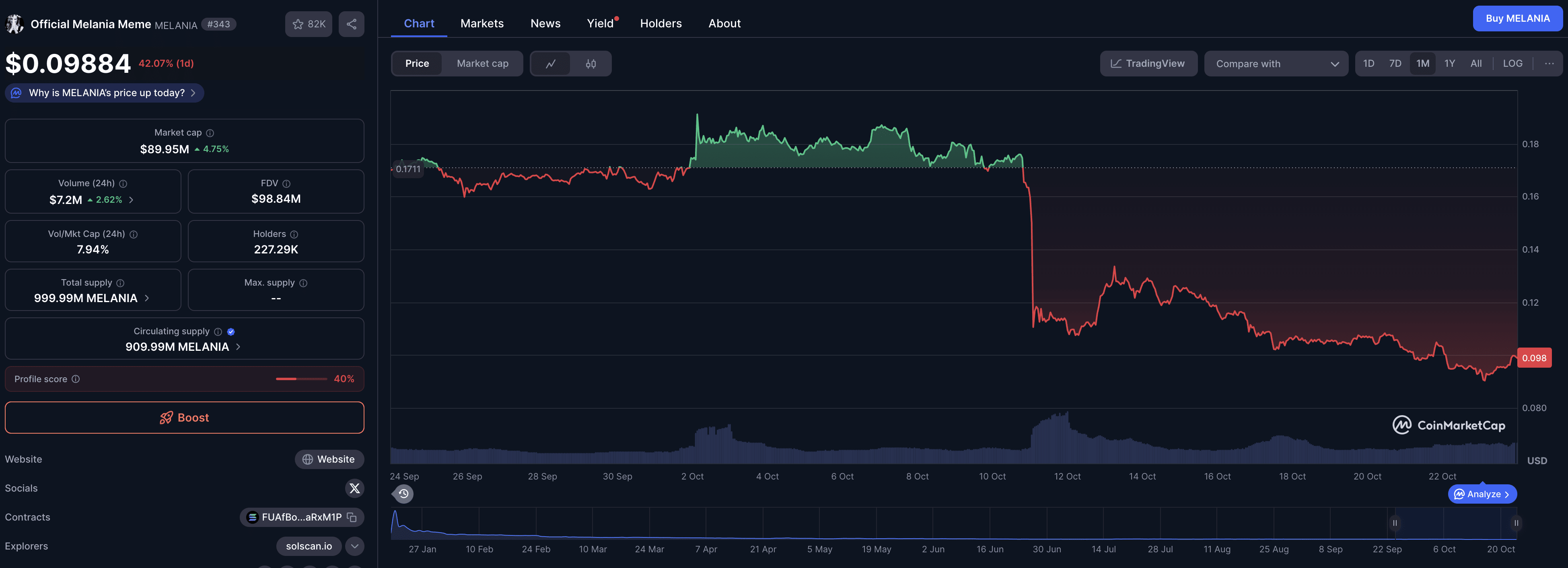Screen dimensions: 1568x568
Task: Switch chart to Market cap view
Action: point(482,63)
